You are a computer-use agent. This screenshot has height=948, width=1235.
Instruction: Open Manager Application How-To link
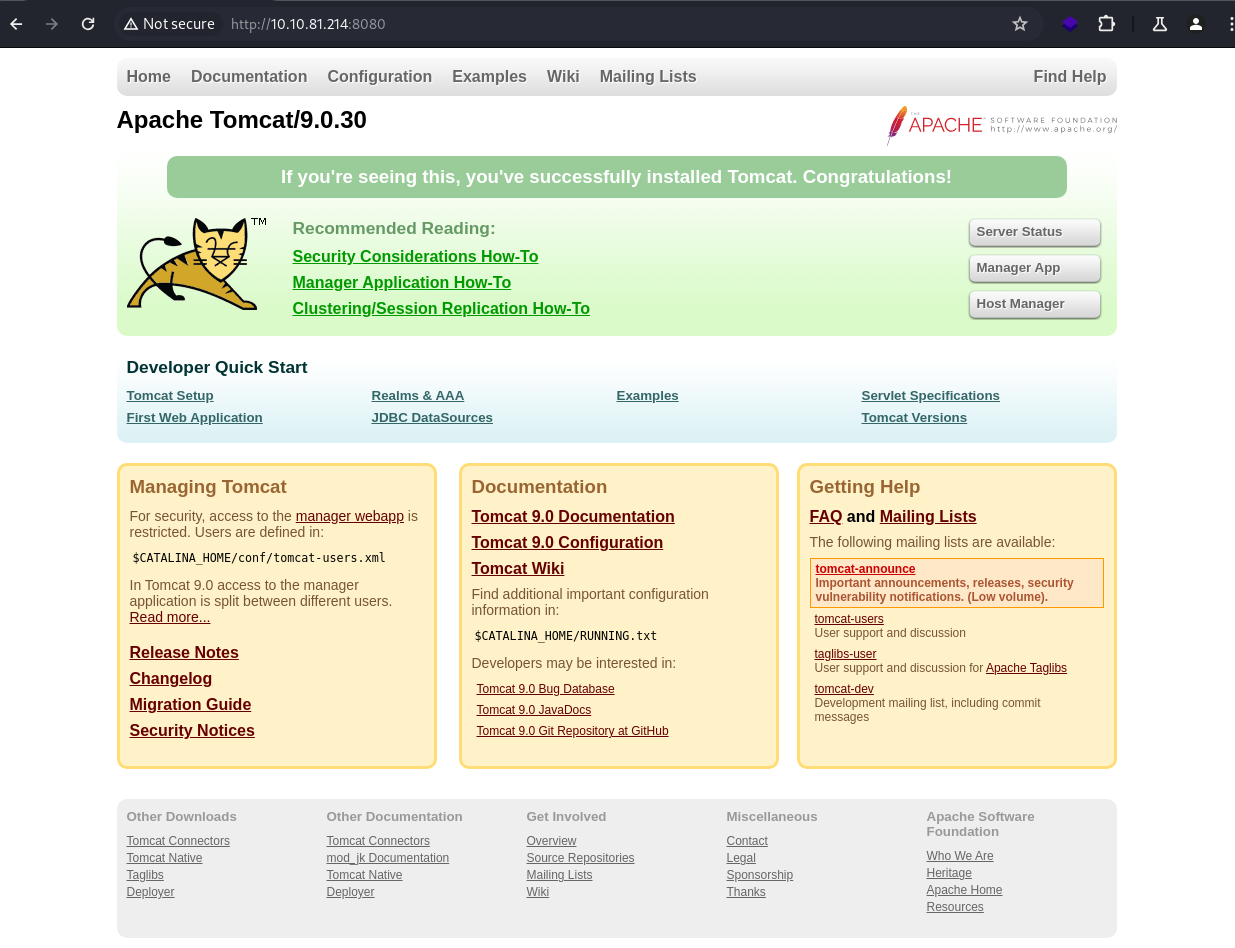(402, 283)
